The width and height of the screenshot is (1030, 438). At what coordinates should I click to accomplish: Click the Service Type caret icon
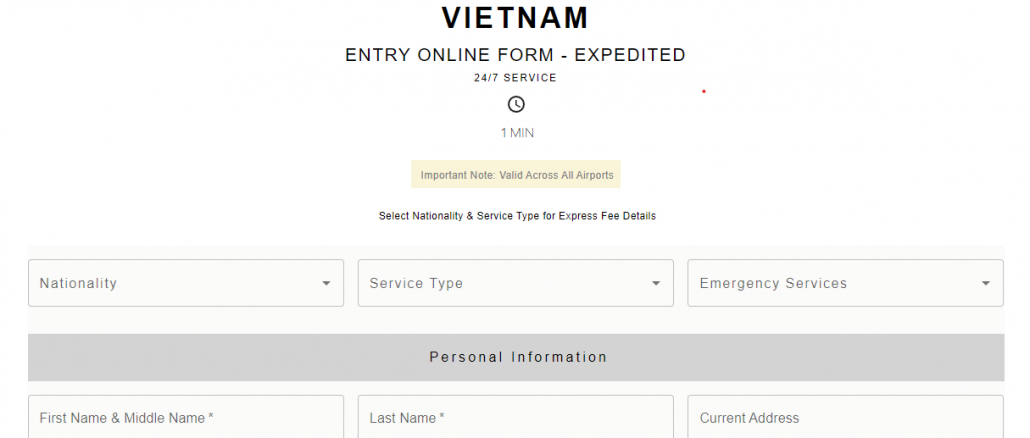click(x=656, y=284)
